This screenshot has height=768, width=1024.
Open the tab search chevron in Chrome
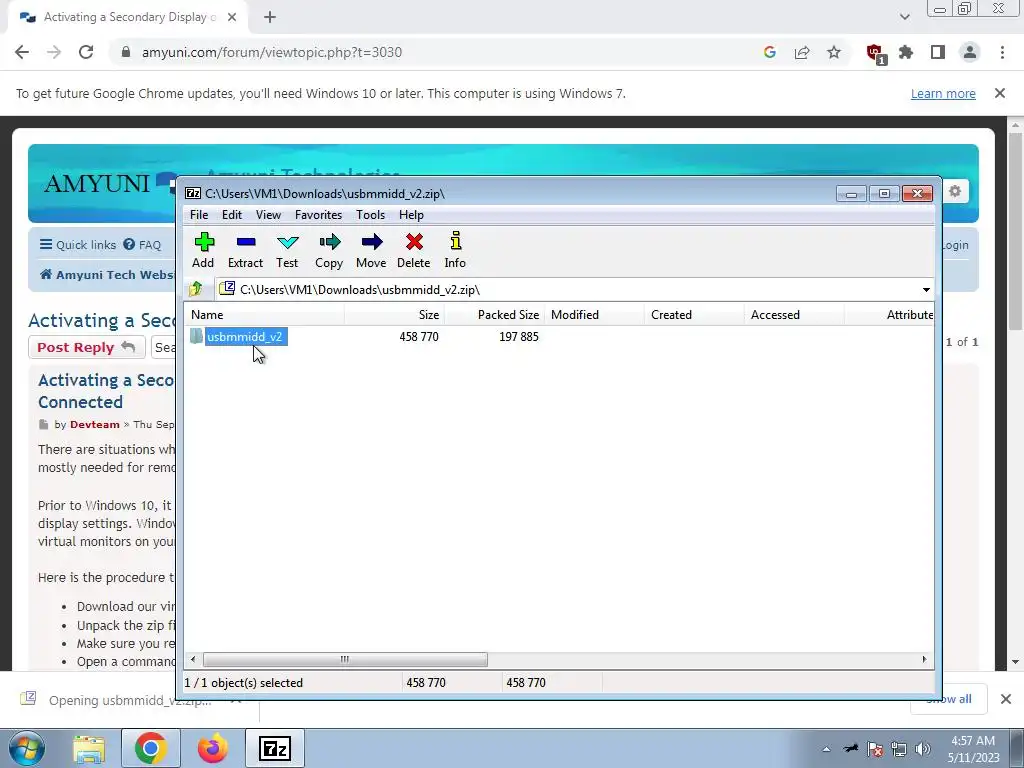(x=904, y=17)
